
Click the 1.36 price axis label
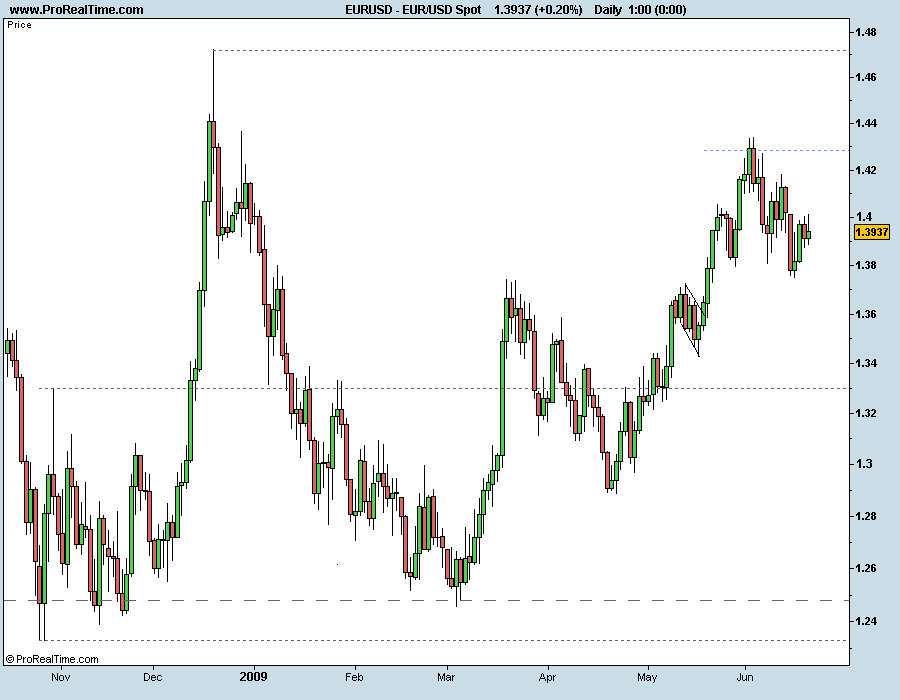(x=866, y=314)
